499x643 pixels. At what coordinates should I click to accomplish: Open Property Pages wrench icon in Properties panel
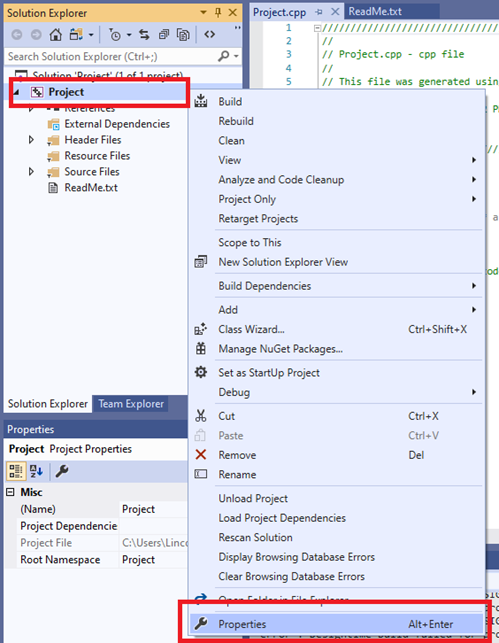click(62, 471)
